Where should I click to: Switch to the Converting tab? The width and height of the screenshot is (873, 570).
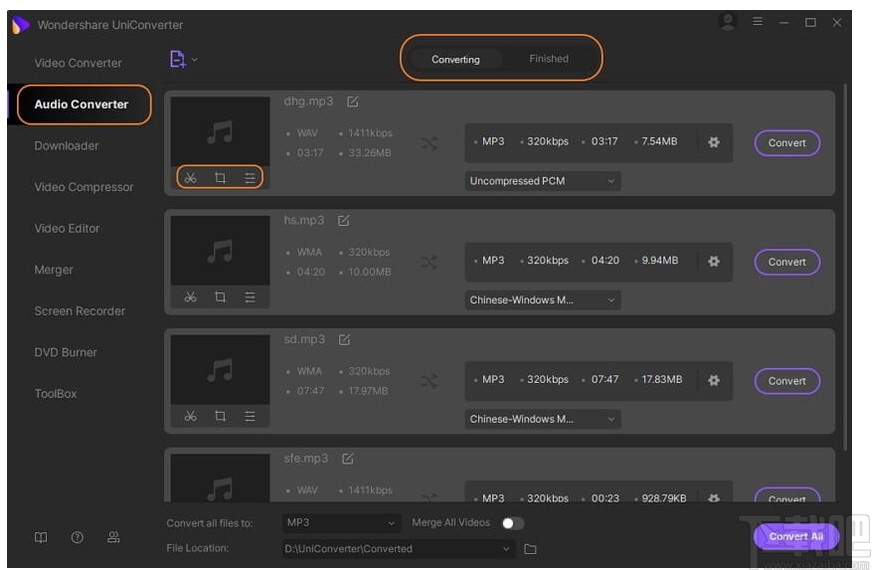point(455,59)
